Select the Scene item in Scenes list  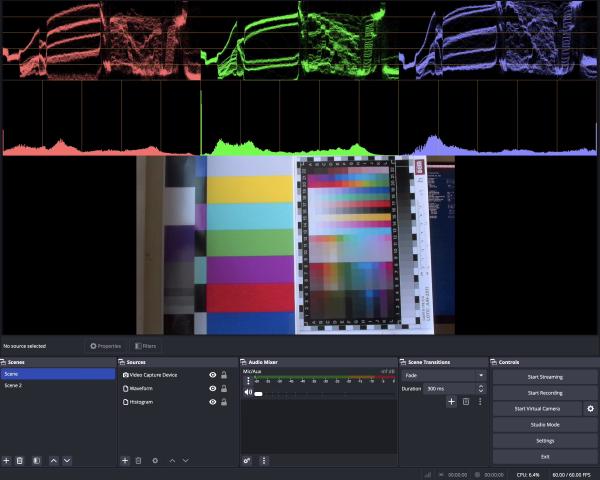pos(58,374)
